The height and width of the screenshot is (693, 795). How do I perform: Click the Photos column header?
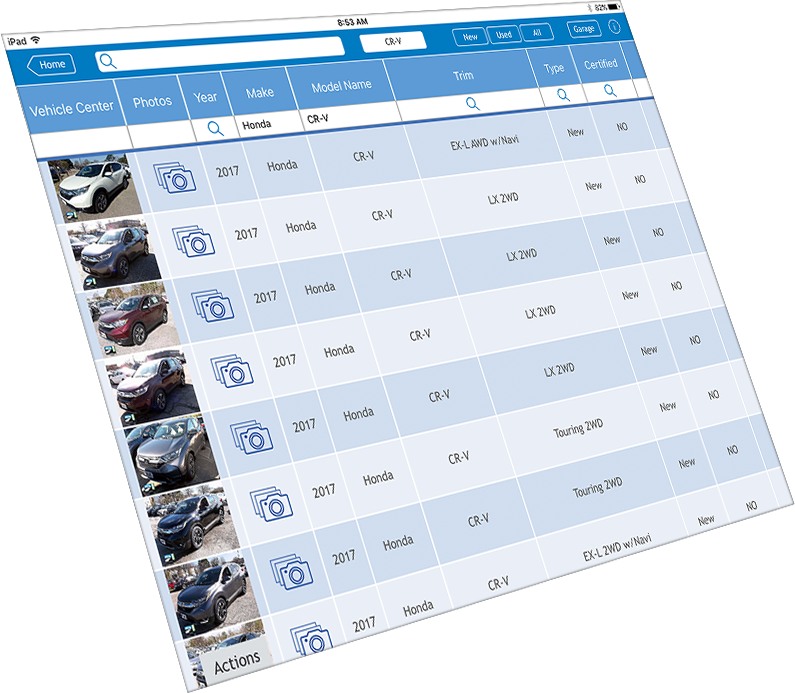point(152,101)
